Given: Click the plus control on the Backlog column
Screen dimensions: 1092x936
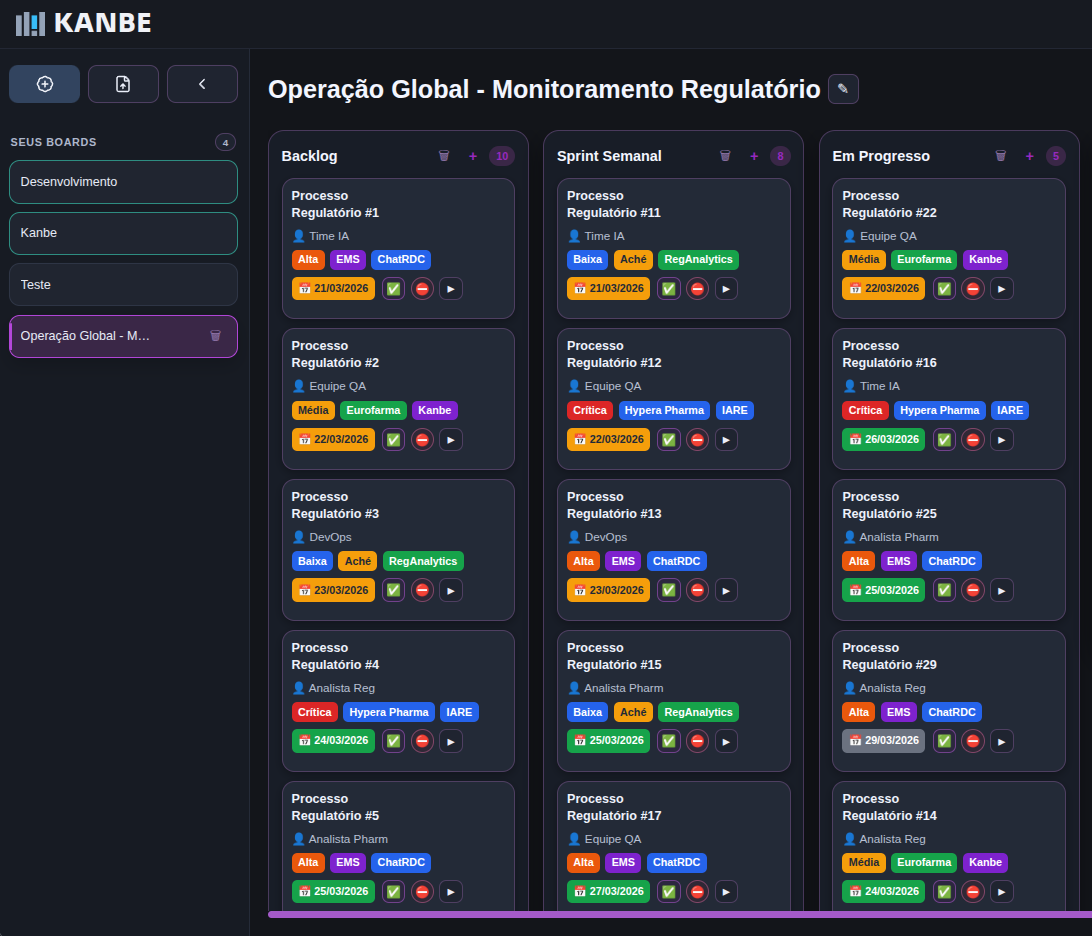Looking at the screenshot, I should 472,156.
